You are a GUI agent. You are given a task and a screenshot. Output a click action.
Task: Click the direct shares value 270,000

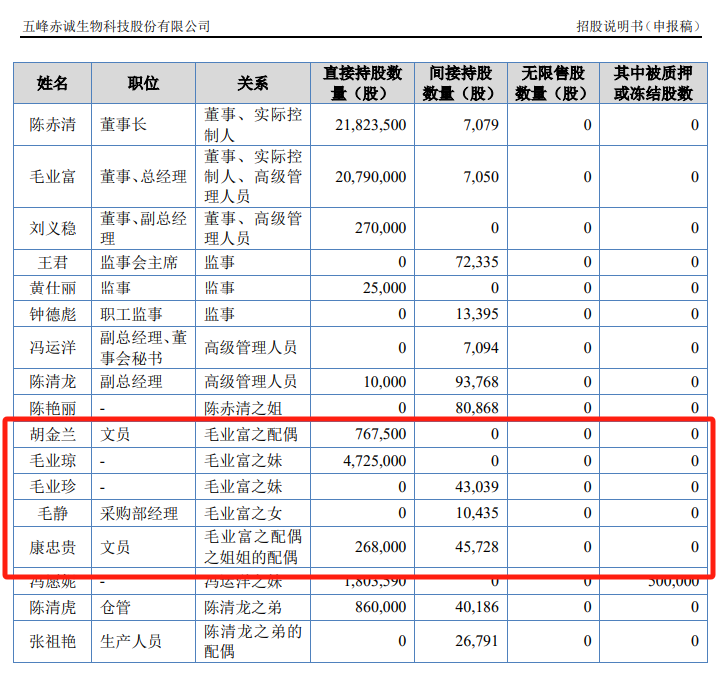coord(380,228)
